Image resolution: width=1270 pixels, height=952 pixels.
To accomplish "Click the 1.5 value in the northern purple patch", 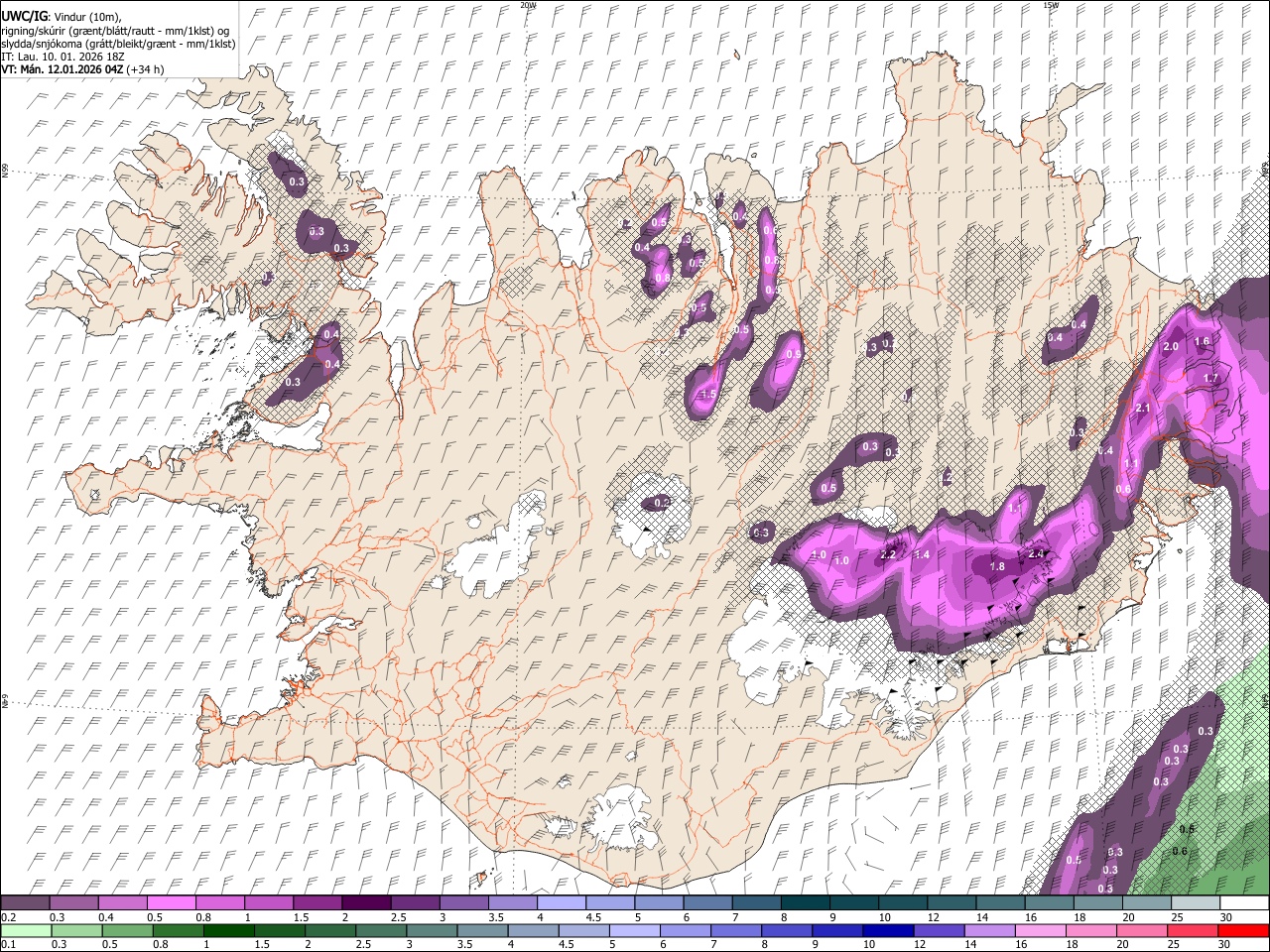I will click(708, 395).
